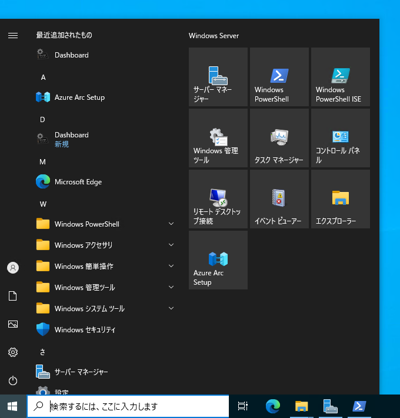This screenshot has width=400, height=418.
Task: Open File Explorer from the taskbar
Action: tap(302, 406)
